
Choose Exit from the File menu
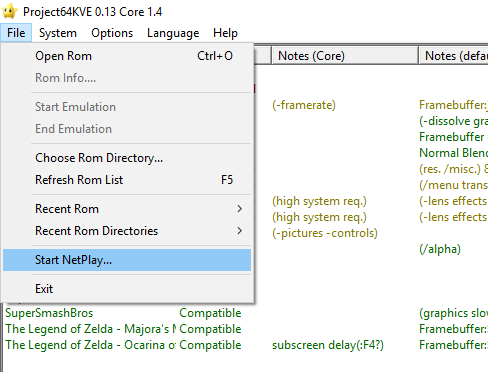(x=127, y=289)
